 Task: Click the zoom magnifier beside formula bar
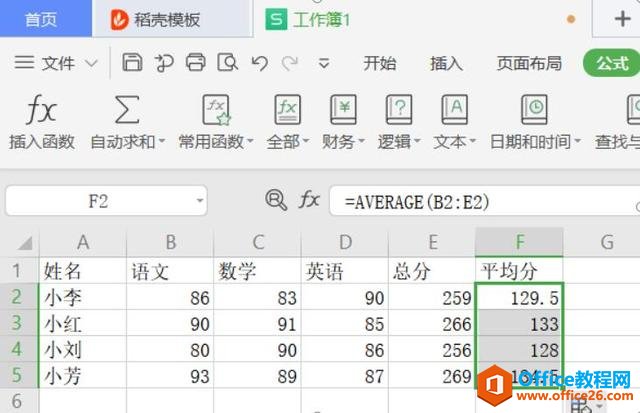[275, 200]
